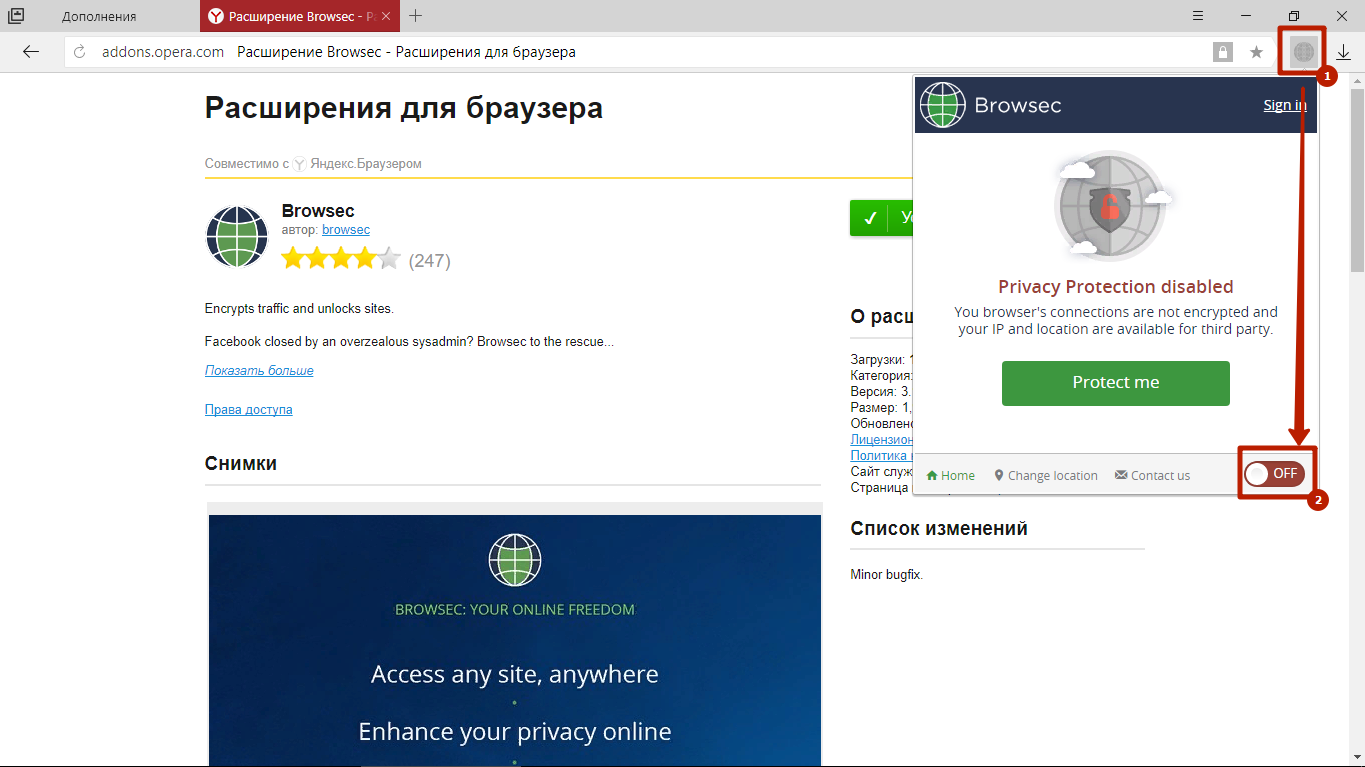Click the Browsec extension icon in toolbar
Image resolution: width=1365 pixels, height=767 pixels.
click(x=1303, y=51)
